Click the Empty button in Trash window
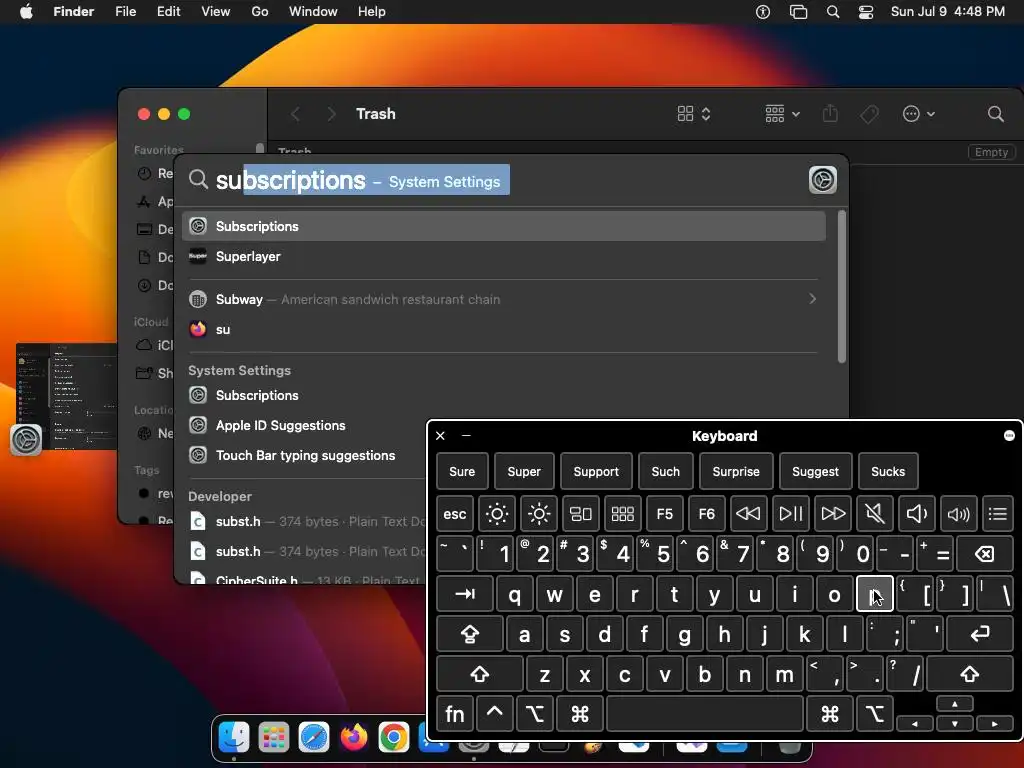 pyautogui.click(x=991, y=152)
